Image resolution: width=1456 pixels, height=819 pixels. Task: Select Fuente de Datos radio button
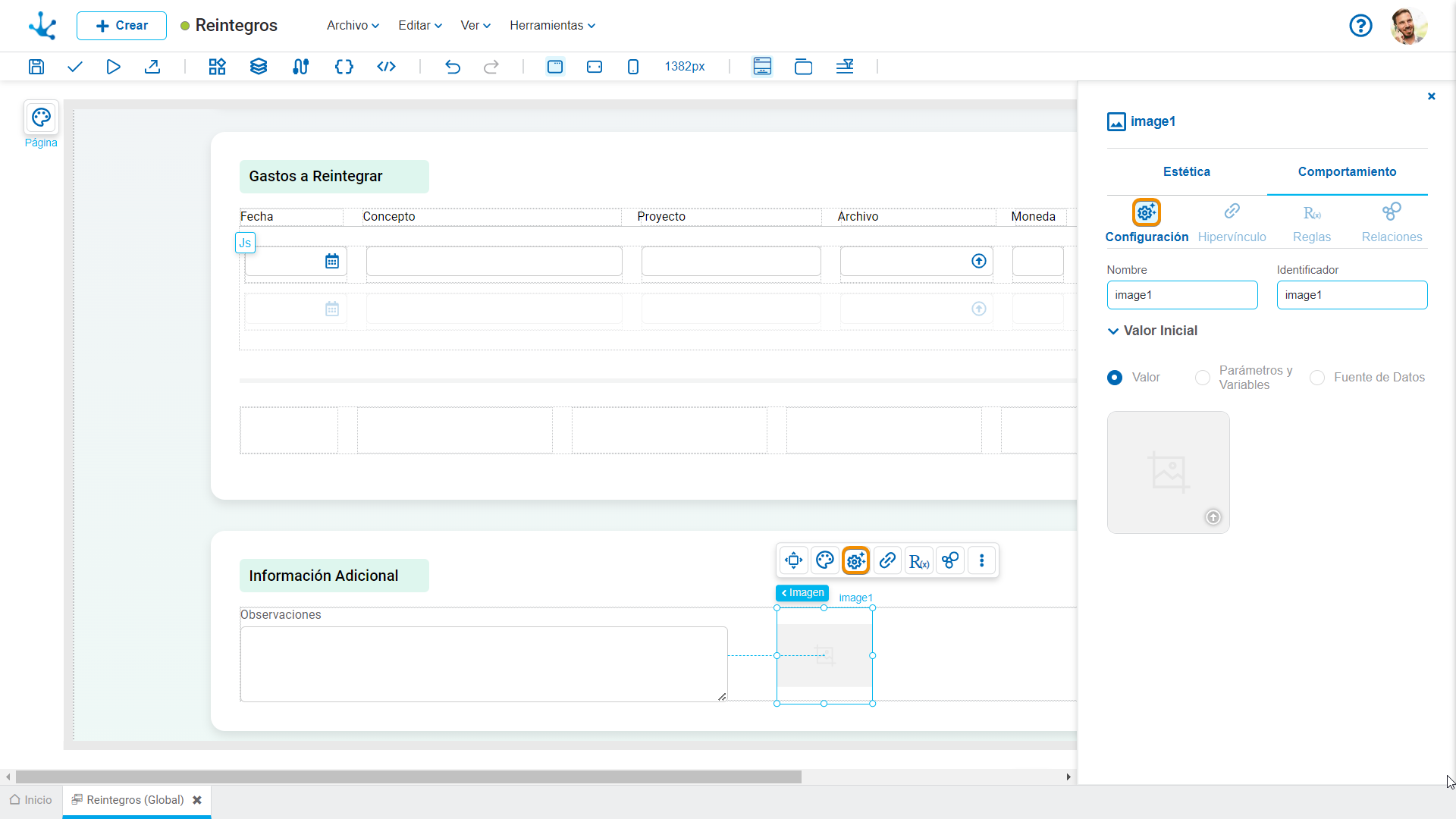pyautogui.click(x=1317, y=378)
